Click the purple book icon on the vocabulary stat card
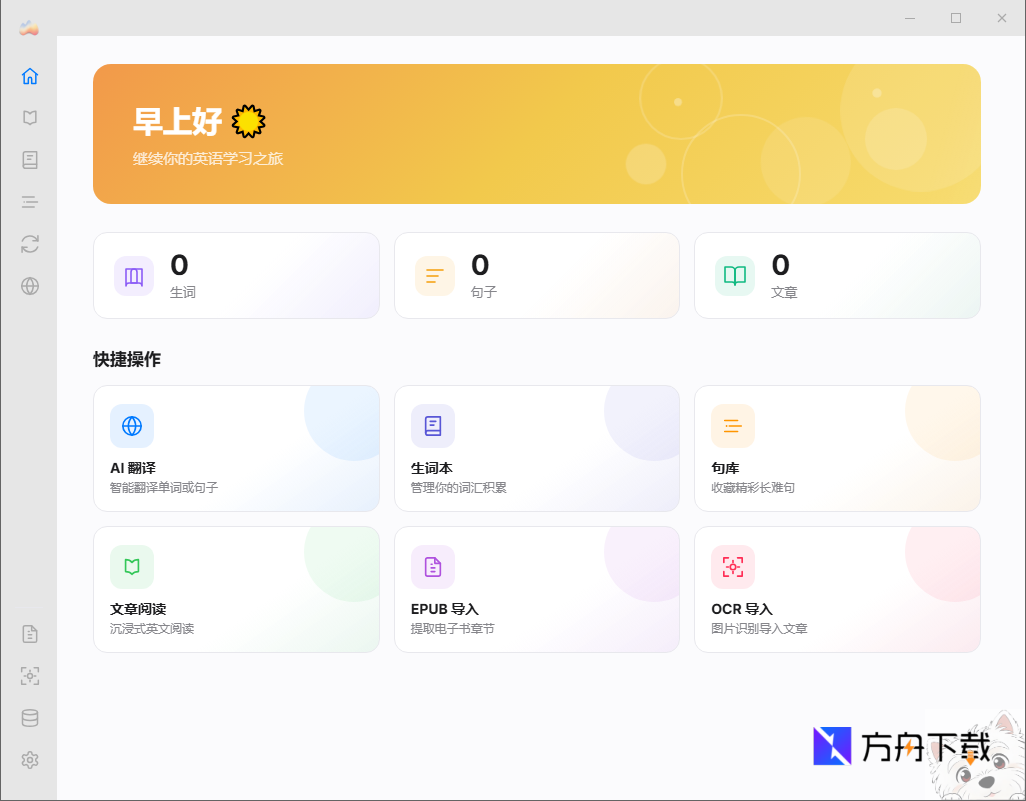Screen dimensions: 1026x801 coord(133,275)
